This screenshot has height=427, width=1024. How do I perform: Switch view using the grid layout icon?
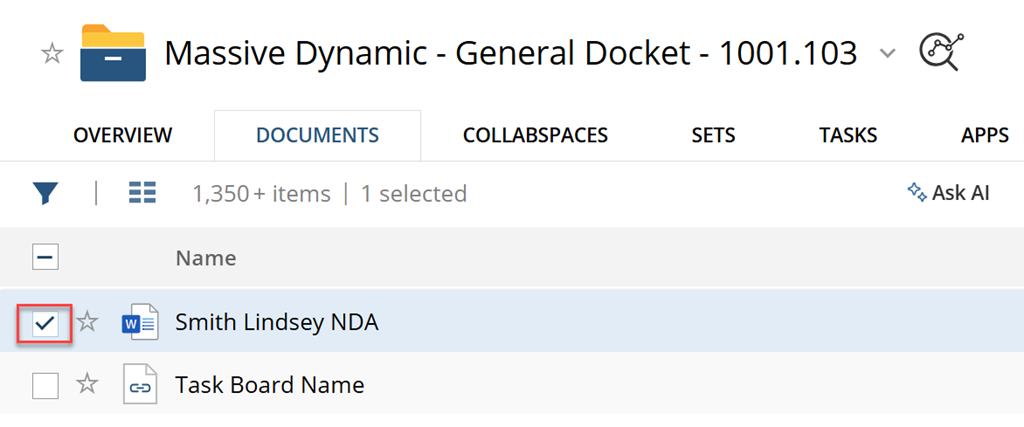click(142, 193)
